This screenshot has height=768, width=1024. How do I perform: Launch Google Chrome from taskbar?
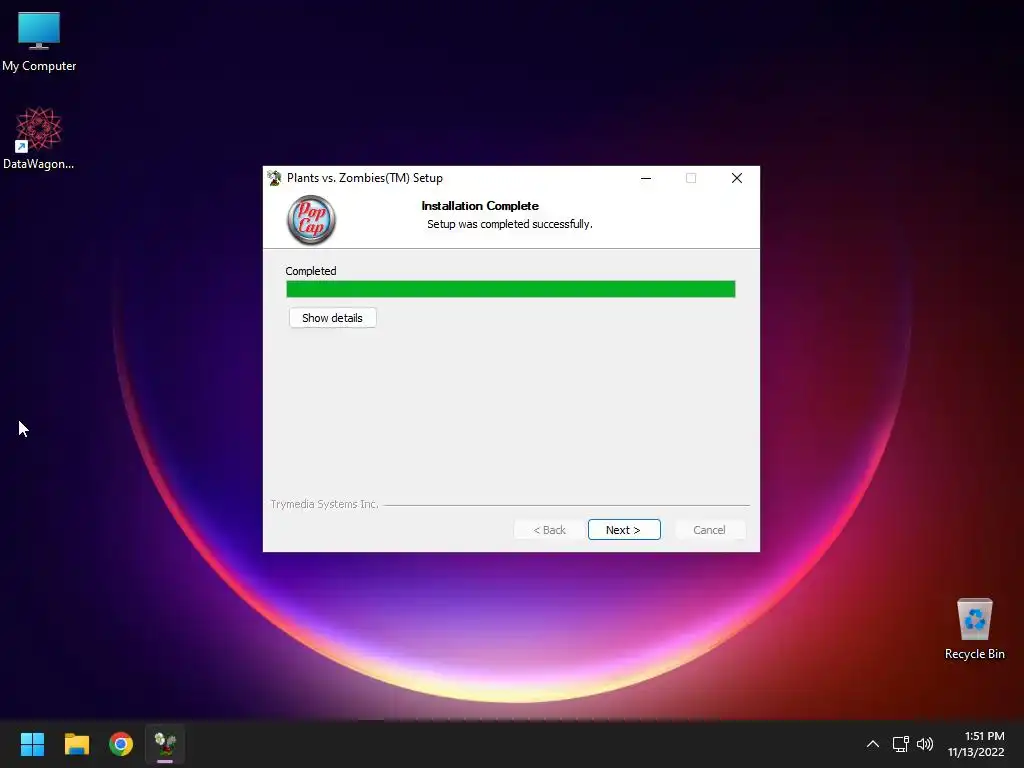point(121,744)
